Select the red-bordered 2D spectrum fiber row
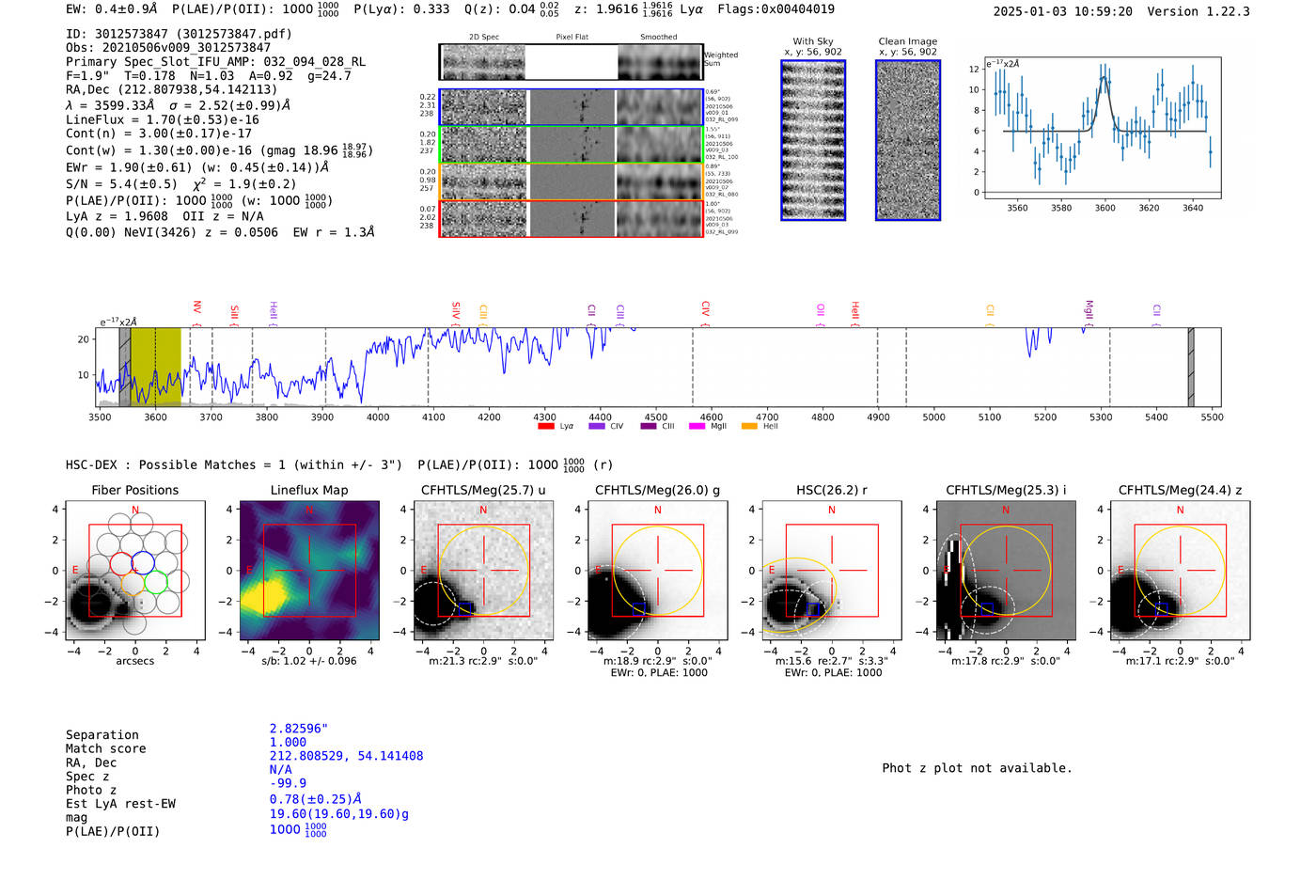 pos(572,218)
